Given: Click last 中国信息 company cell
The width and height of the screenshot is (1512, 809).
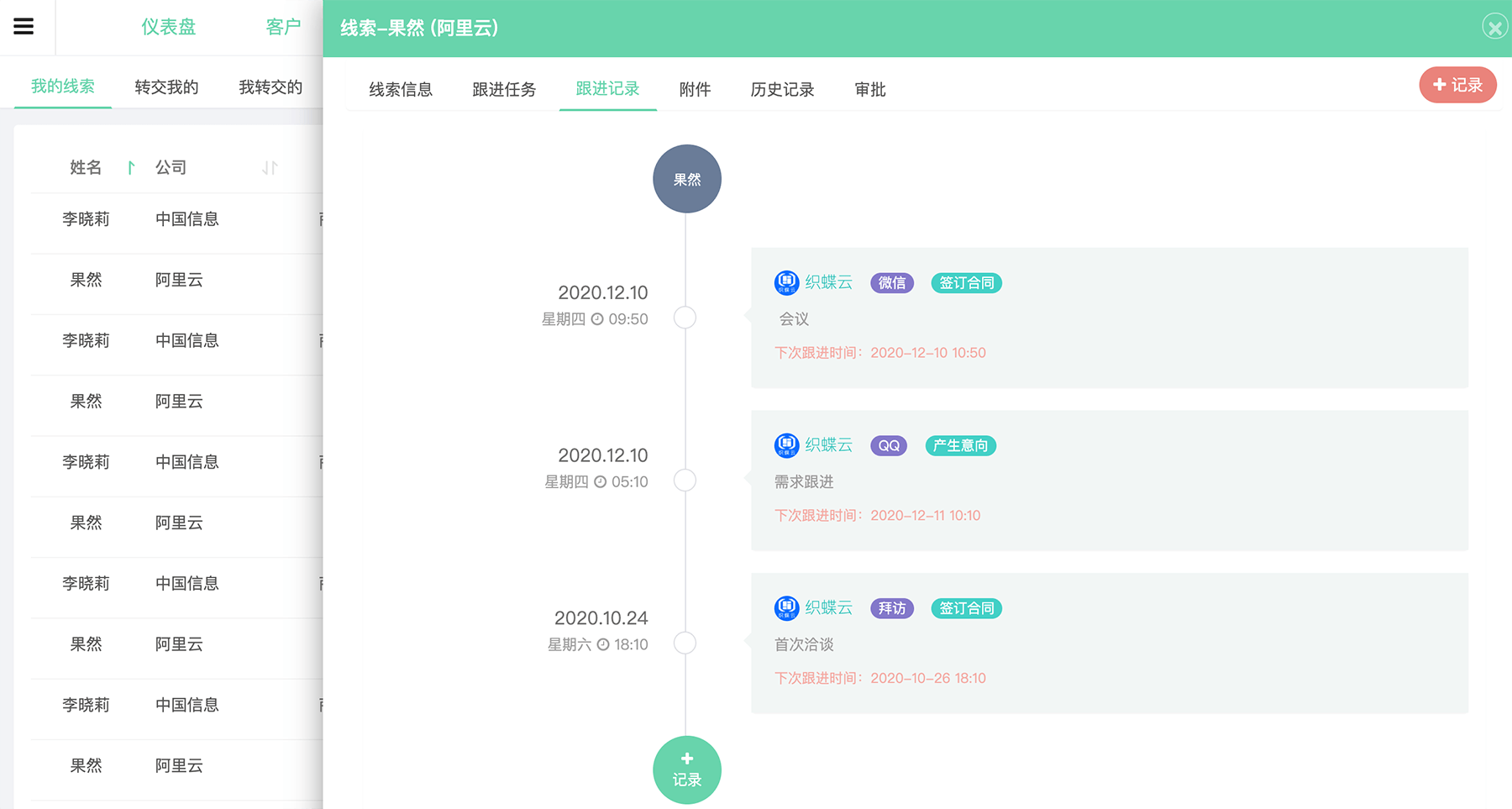Looking at the screenshot, I should 186,705.
